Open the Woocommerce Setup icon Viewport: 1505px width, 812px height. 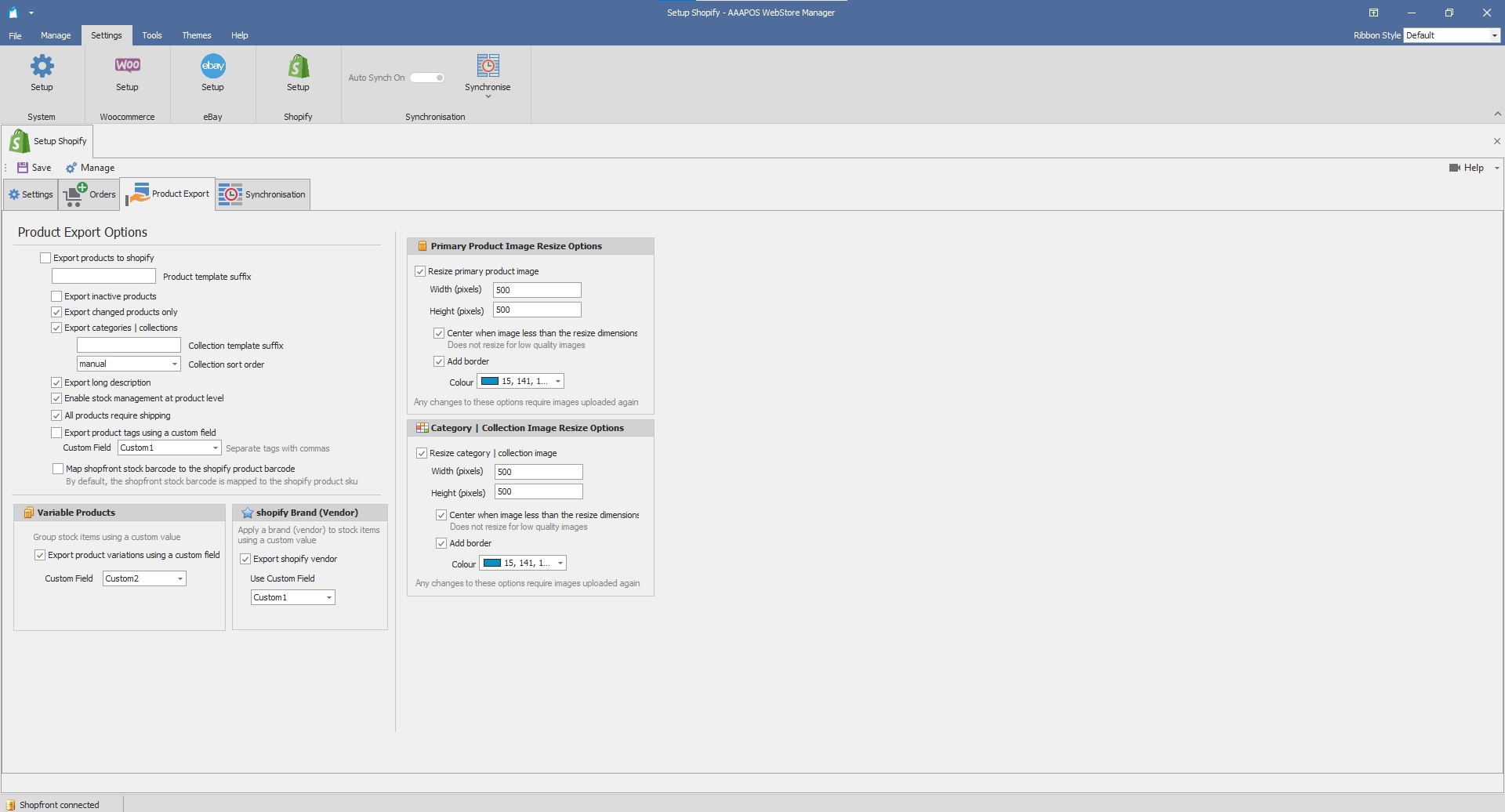coord(127,67)
